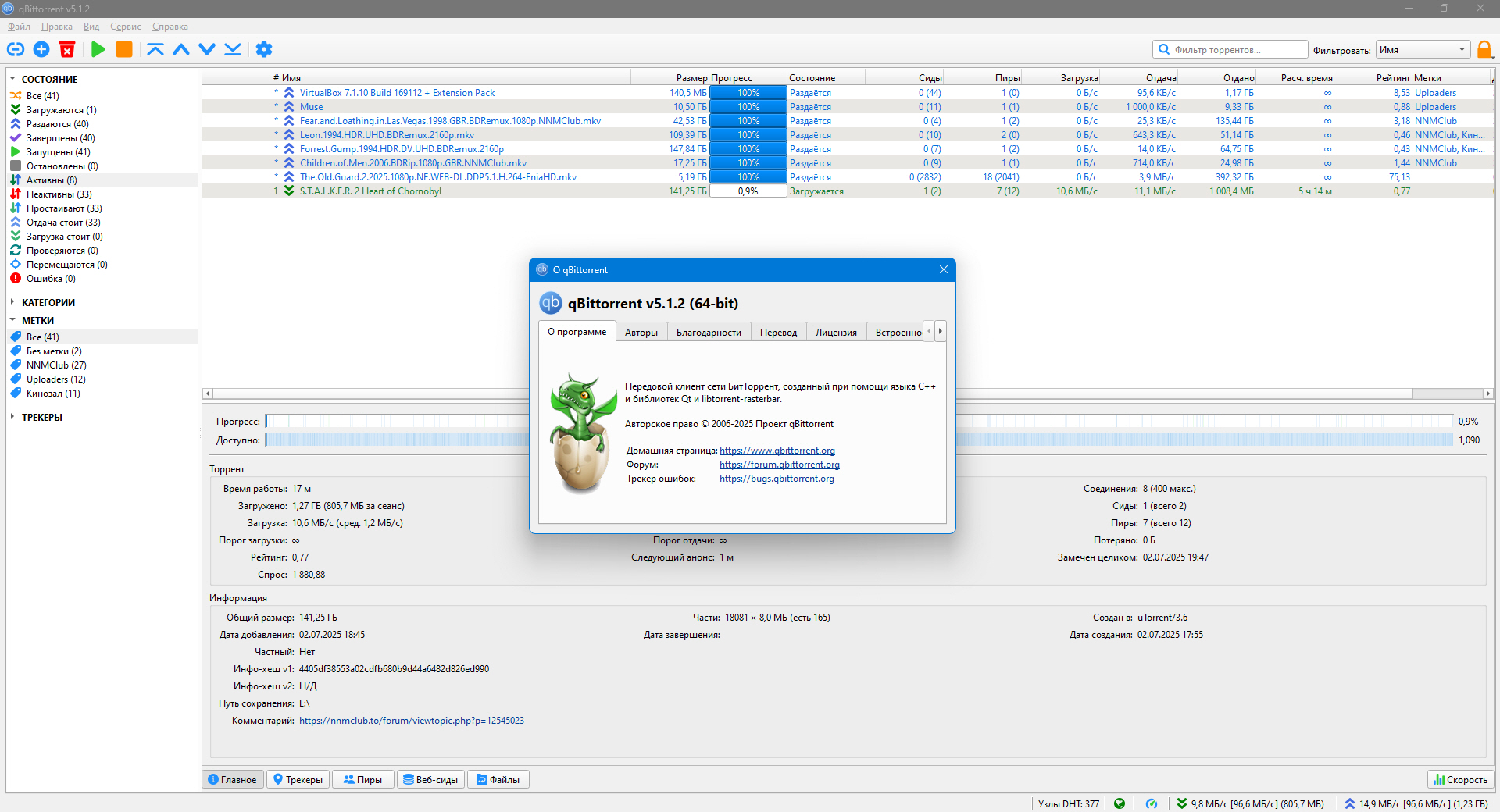The image size is (1500, 812).
Task: Open the nnmclub.to comment link
Action: [412, 721]
